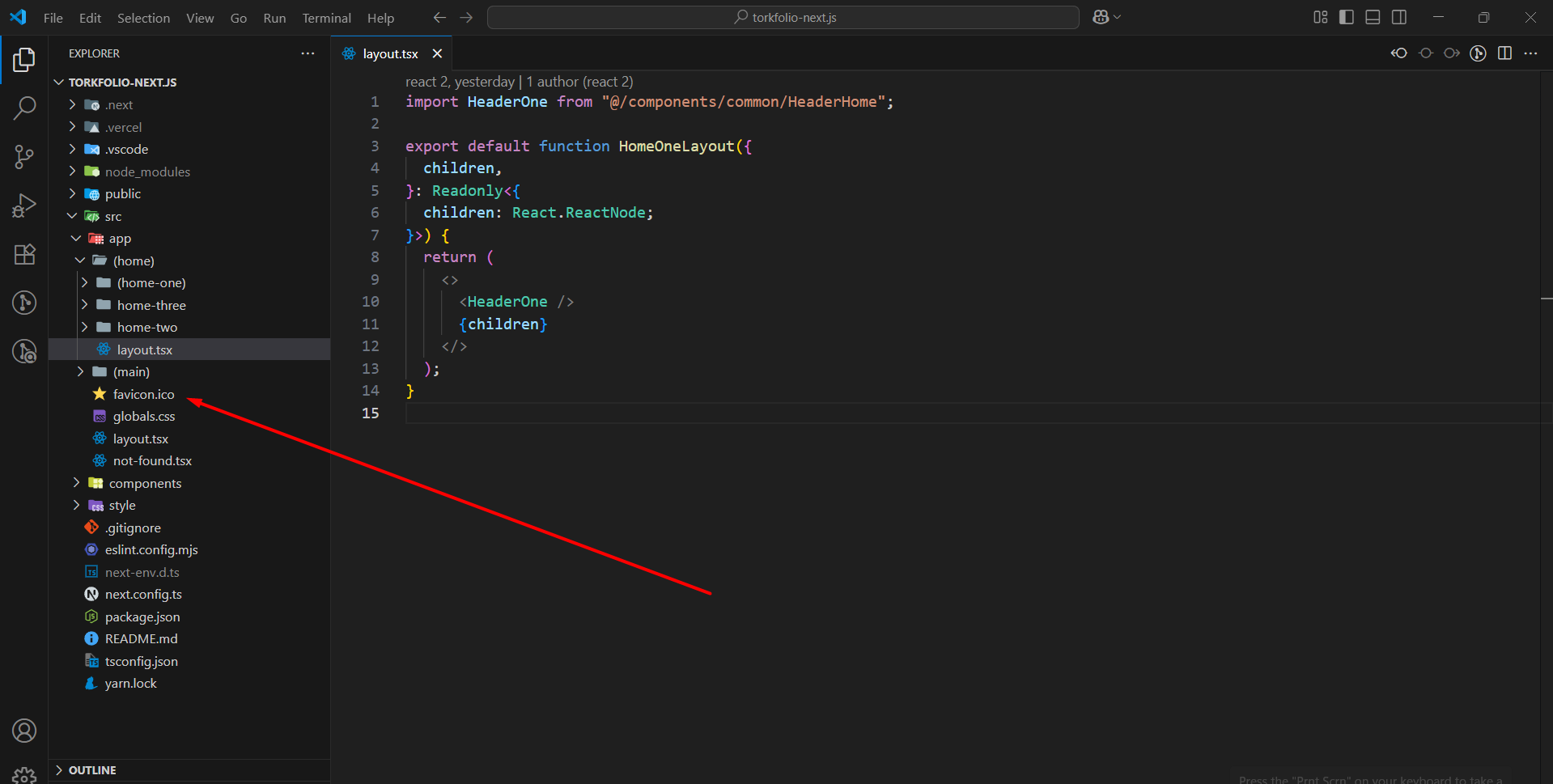Open Run and Debug view
This screenshot has height=784, width=1553.
[x=24, y=206]
